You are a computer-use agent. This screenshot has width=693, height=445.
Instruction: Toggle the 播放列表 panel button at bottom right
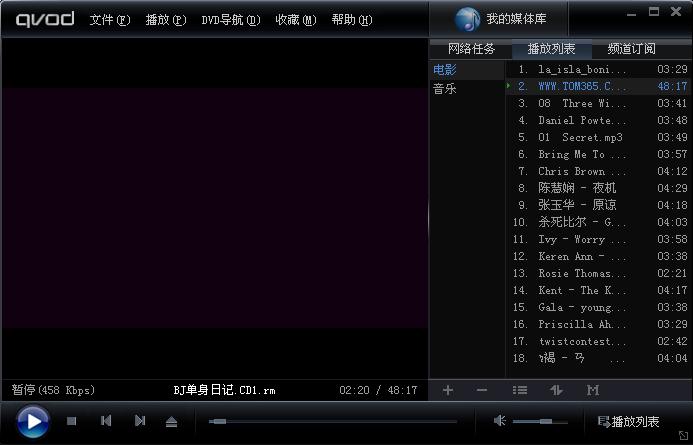628,421
